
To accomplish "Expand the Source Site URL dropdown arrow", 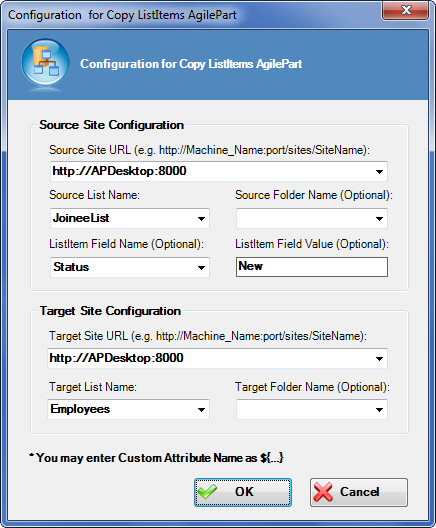I will 379,172.
